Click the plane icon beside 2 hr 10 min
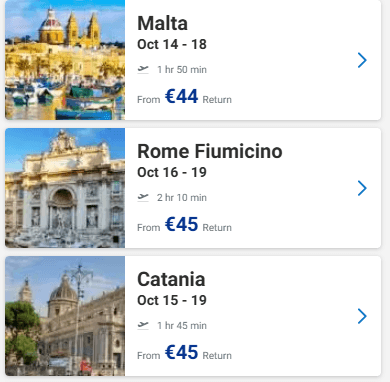390x382 pixels. click(x=143, y=197)
